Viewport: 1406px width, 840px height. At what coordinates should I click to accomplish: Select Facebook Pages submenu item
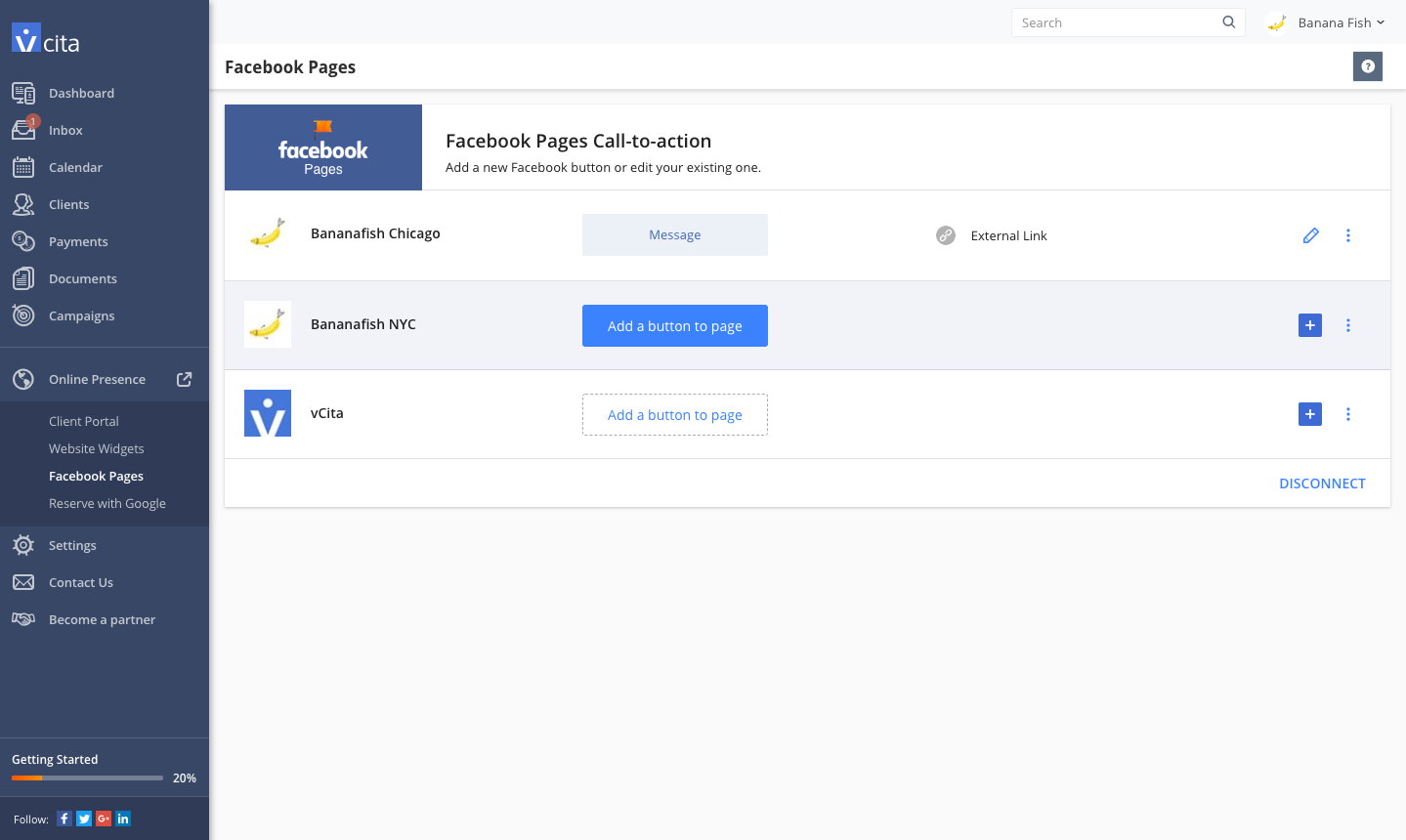tap(96, 476)
